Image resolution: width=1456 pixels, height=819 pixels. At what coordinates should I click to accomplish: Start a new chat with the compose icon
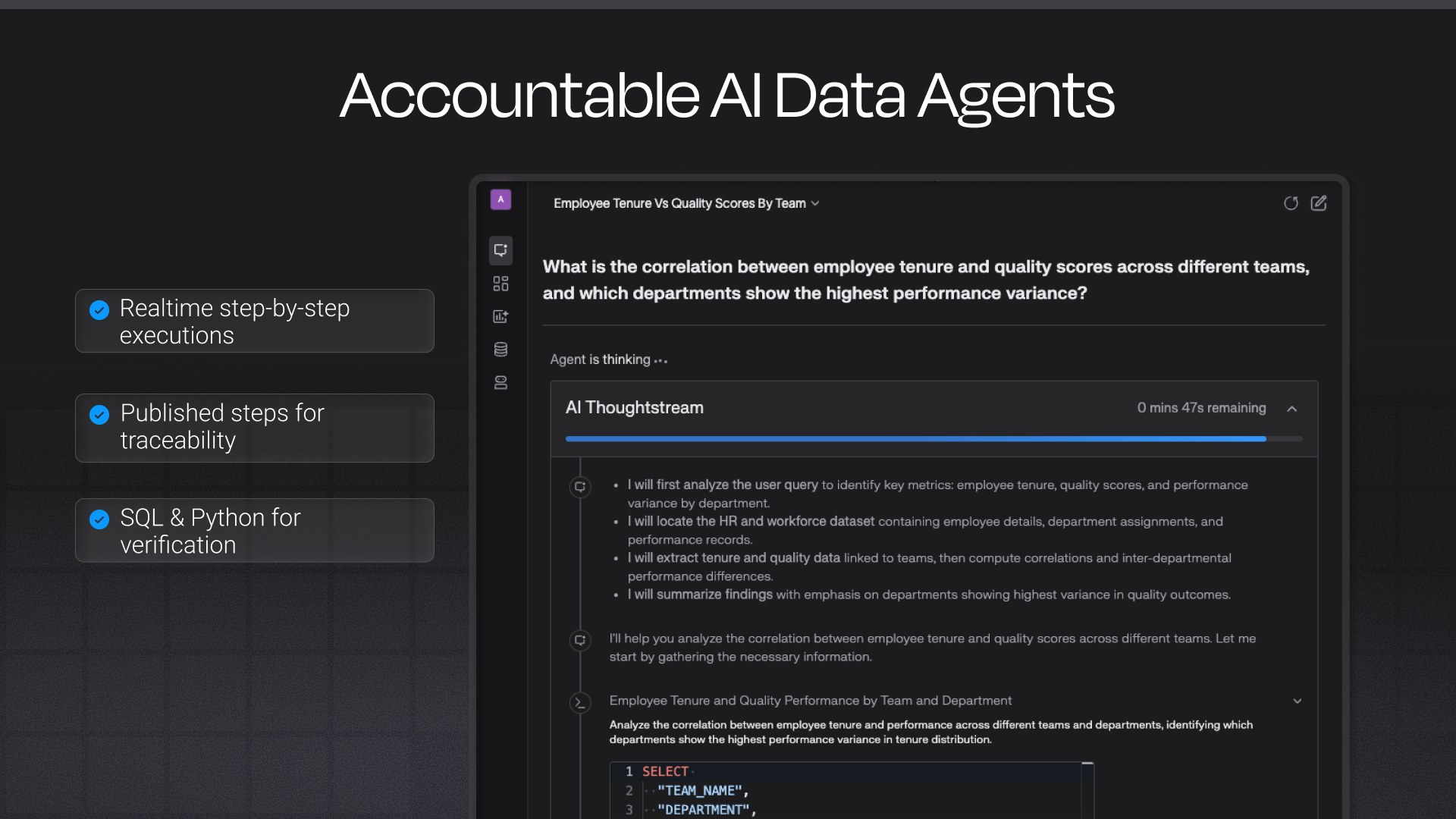[1319, 203]
